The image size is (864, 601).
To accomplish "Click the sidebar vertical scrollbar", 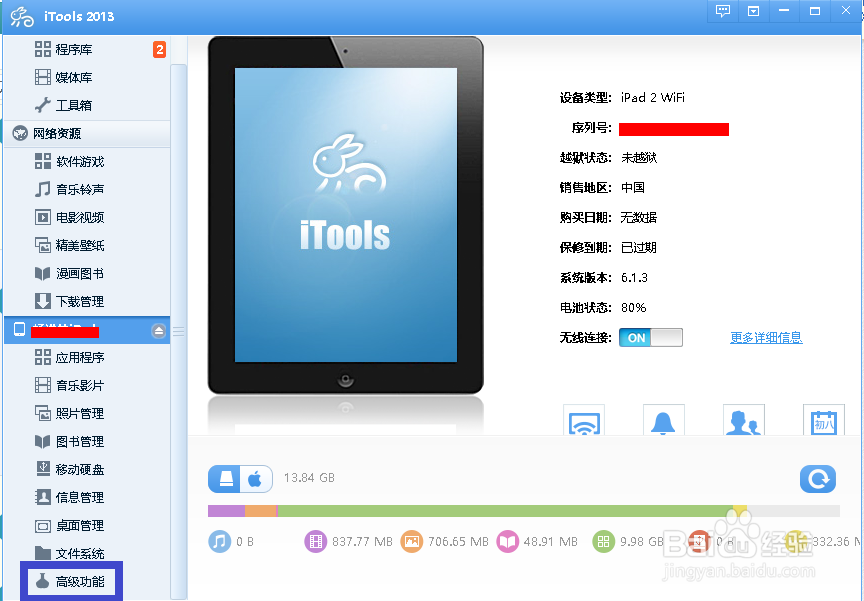I will point(179,331).
